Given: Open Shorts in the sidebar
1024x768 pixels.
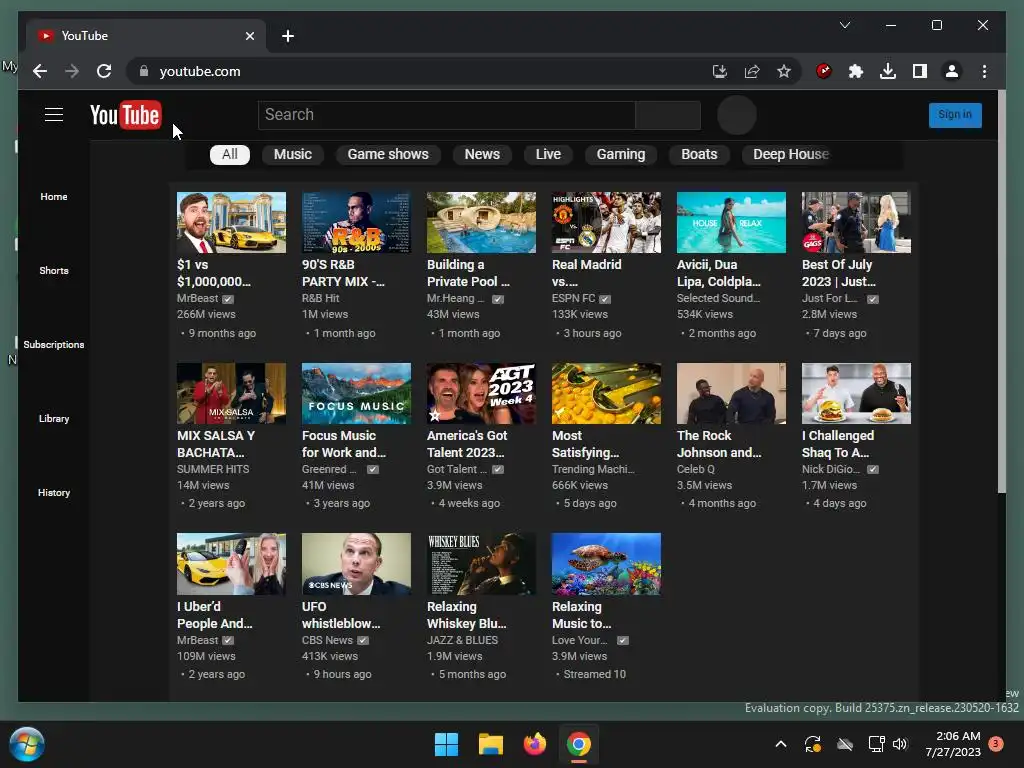Looking at the screenshot, I should [54, 270].
